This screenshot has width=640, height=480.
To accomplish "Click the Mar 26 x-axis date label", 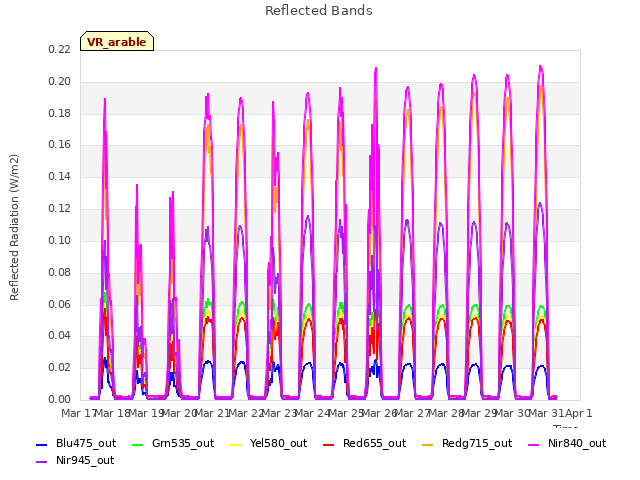I will (380, 413).
